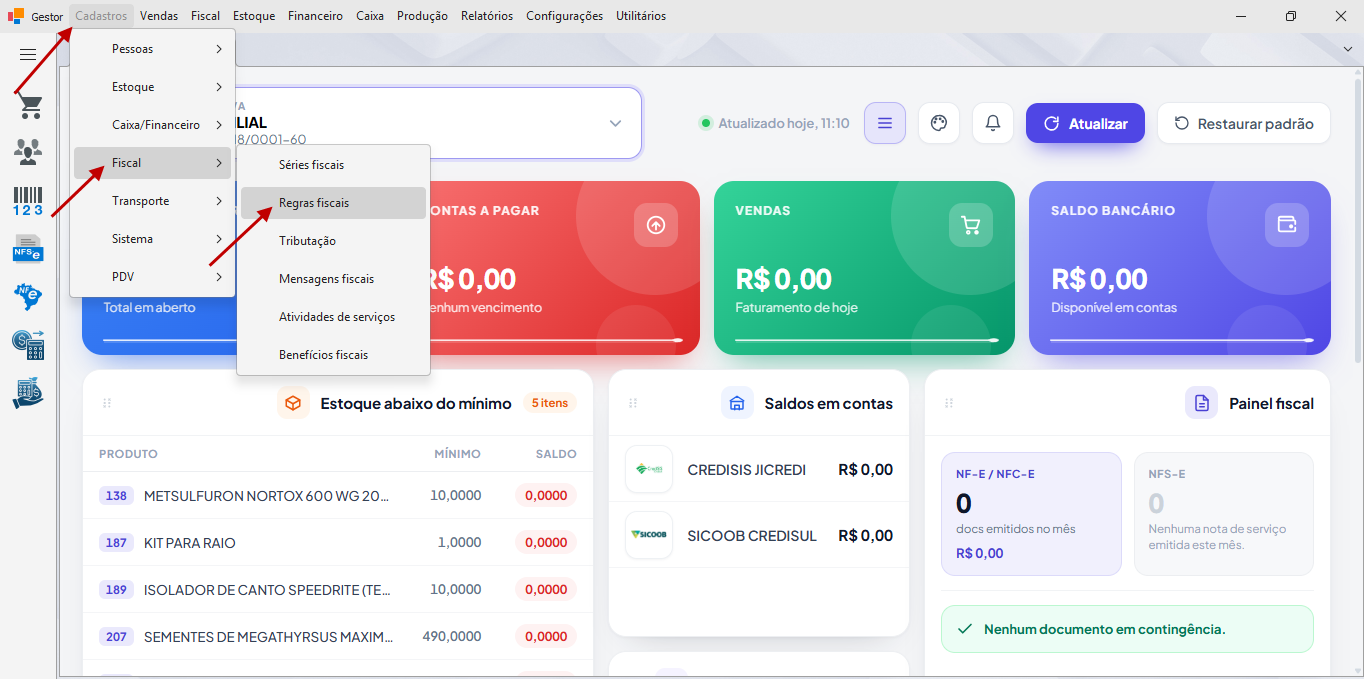Screen dimensions: 1364x679
Task: Click the bank icon beside Saldos em contas
Action: coord(737,403)
